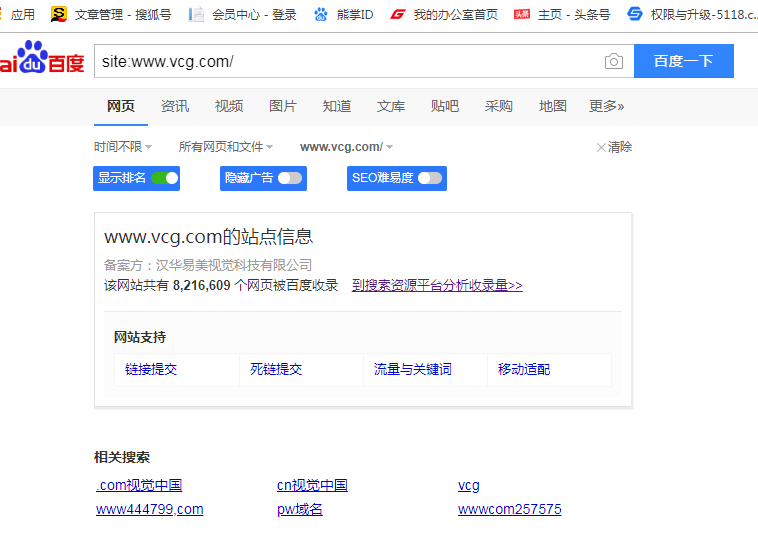
Task: Click the 死链提交 link
Action: coord(276,369)
